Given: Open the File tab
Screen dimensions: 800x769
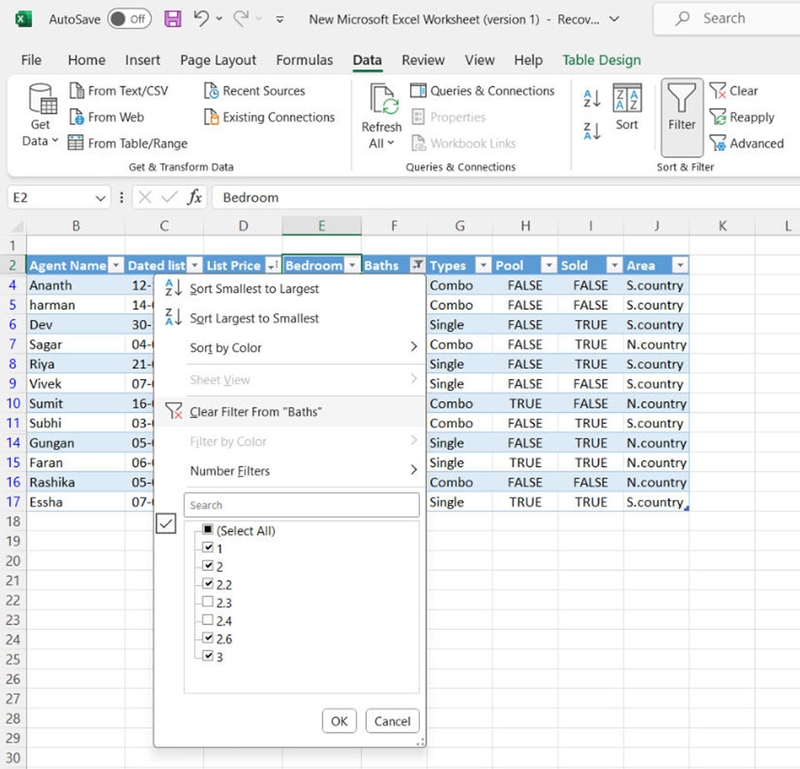Looking at the screenshot, I should [x=31, y=60].
